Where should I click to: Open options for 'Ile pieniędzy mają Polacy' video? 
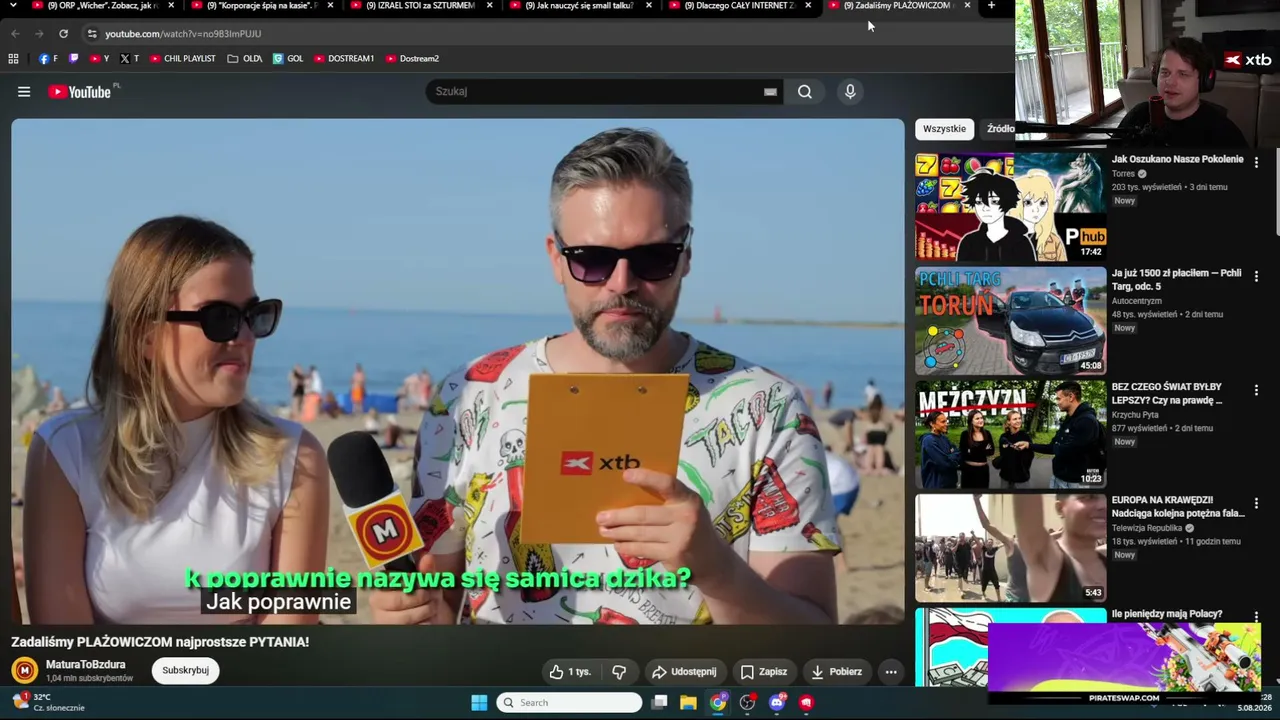(x=1256, y=617)
